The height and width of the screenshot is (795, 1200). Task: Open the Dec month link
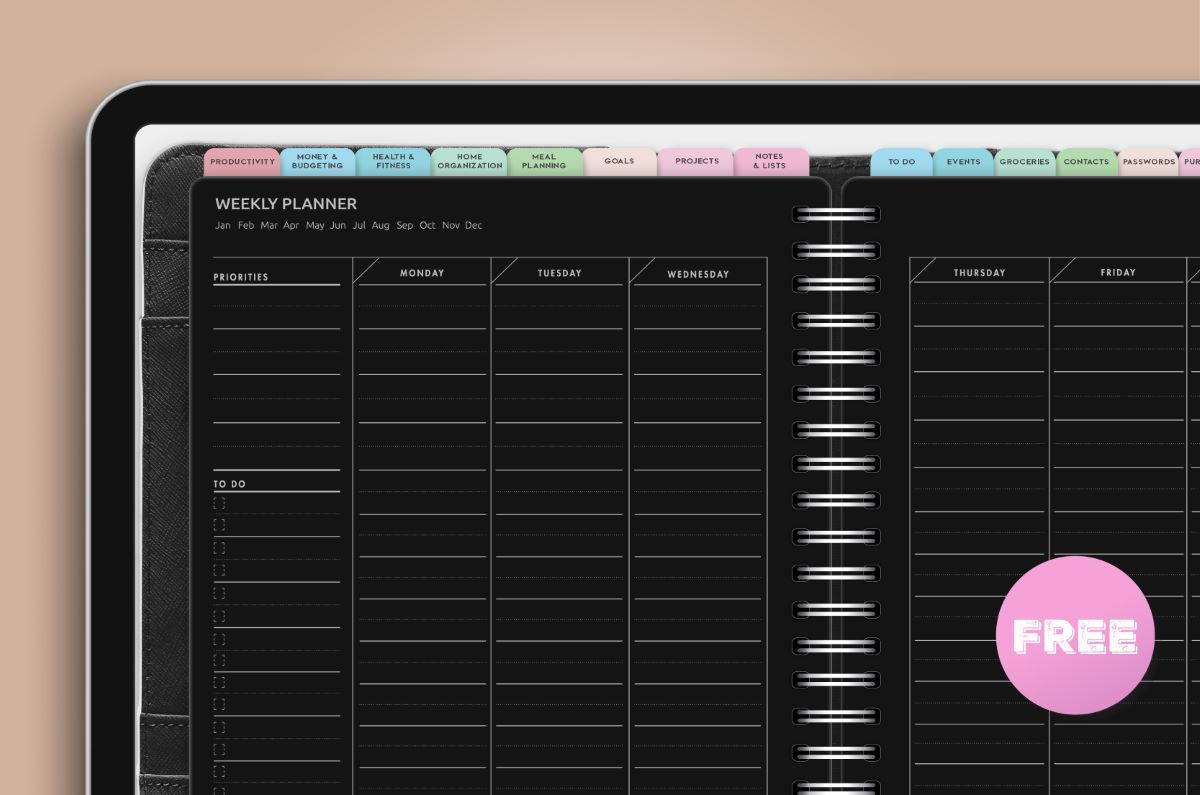coord(474,226)
